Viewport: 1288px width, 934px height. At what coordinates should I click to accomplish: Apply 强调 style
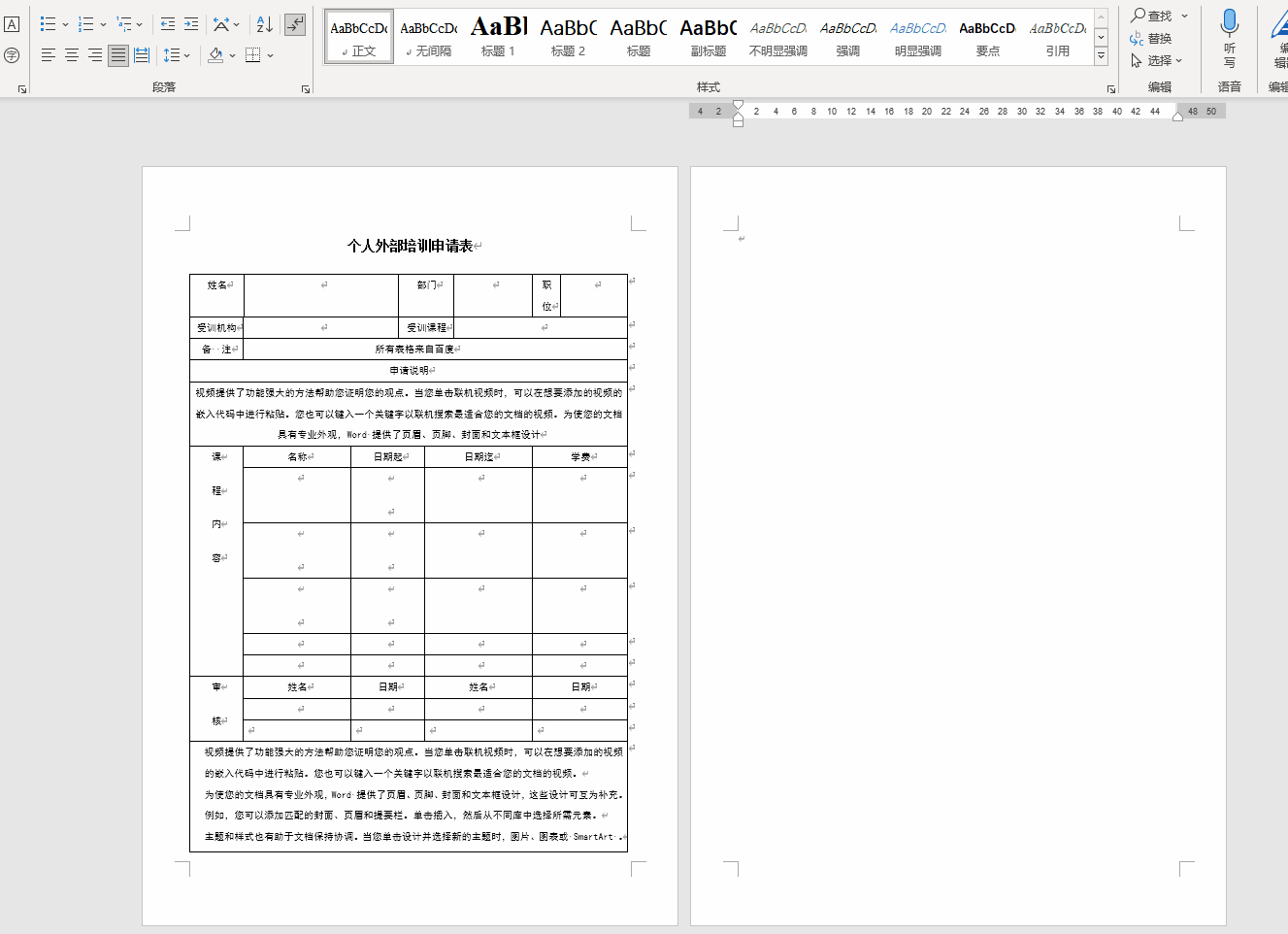click(x=848, y=37)
